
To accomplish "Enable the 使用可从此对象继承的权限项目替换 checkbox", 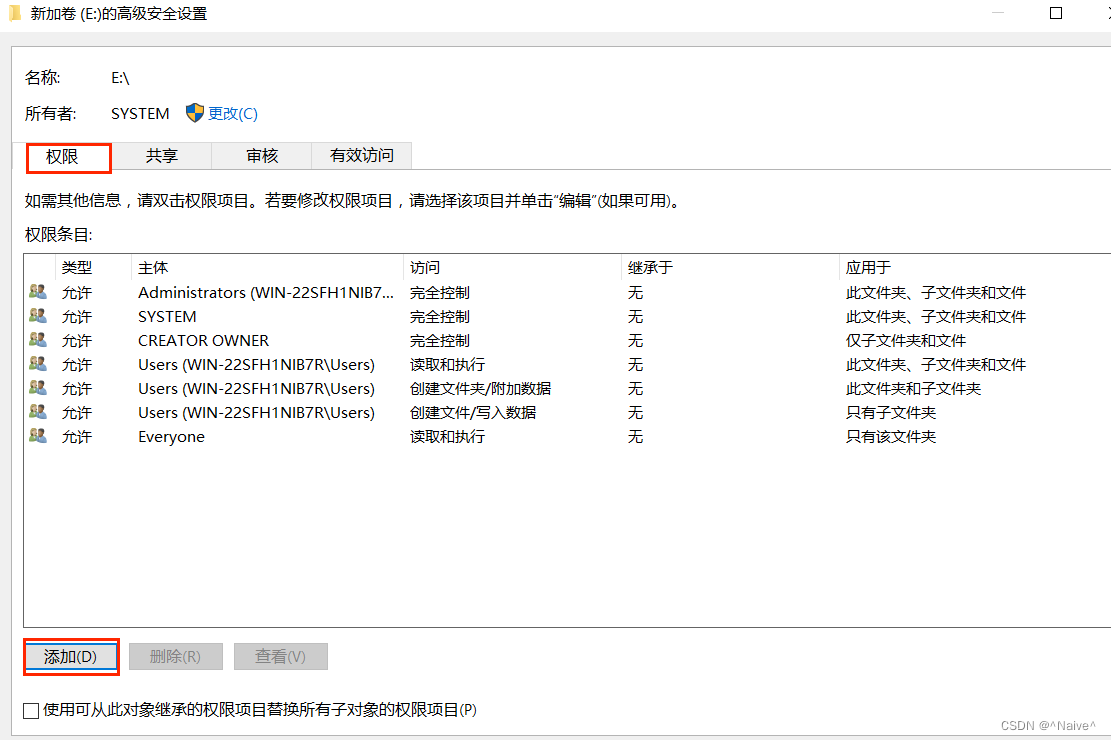I will click(x=31, y=710).
